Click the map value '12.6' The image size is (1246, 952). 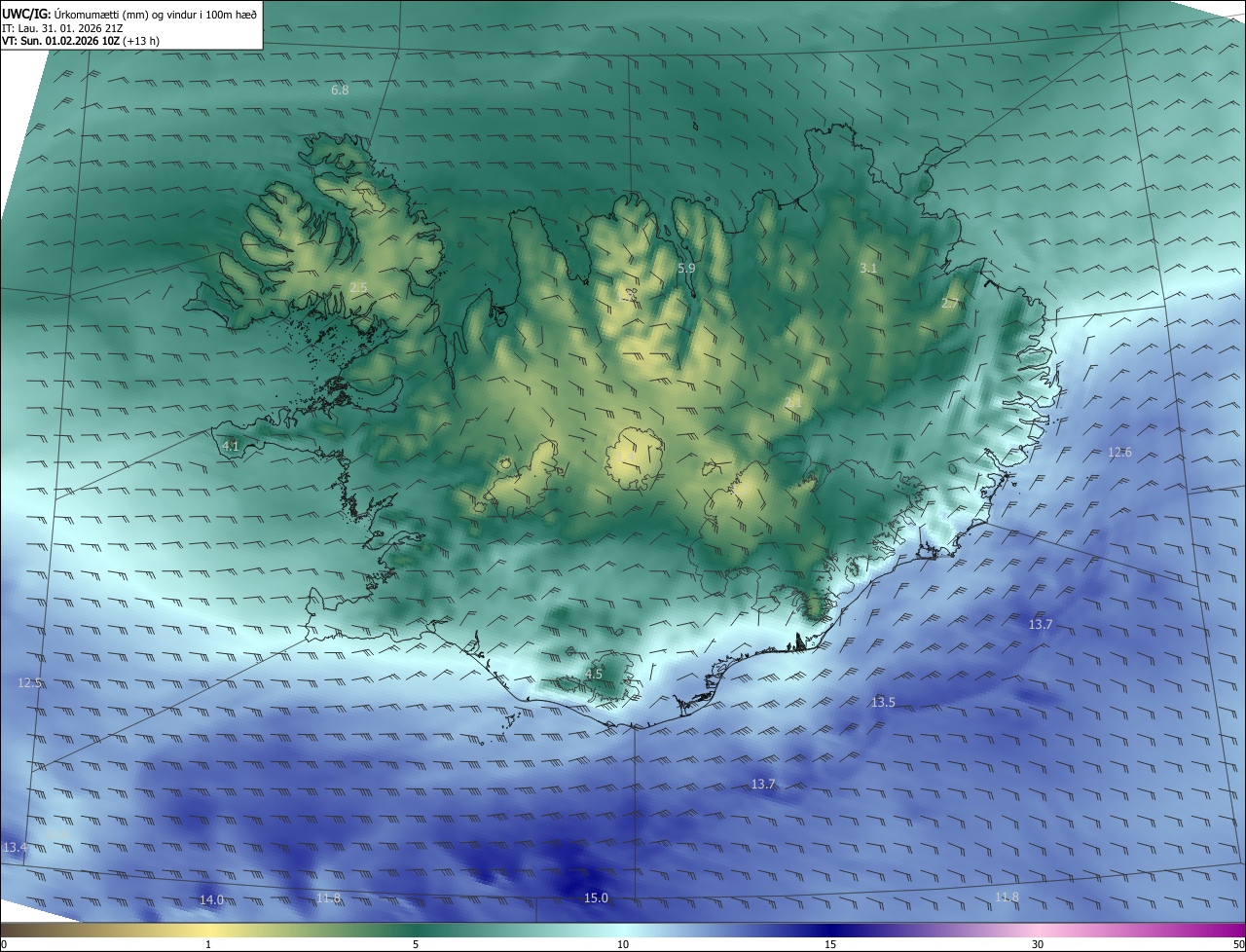pyautogui.click(x=1119, y=453)
